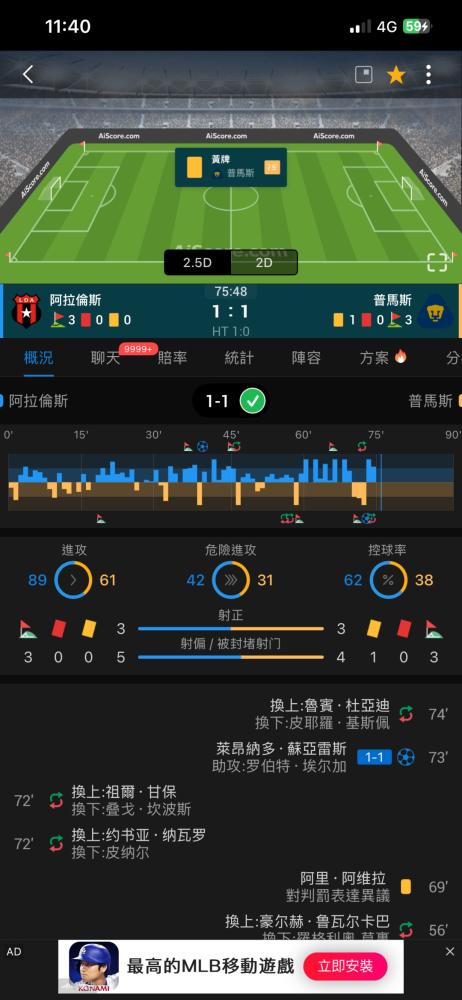Tap the 立即安裝 install button
This screenshot has height=1000, width=462.
(x=345, y=966)
